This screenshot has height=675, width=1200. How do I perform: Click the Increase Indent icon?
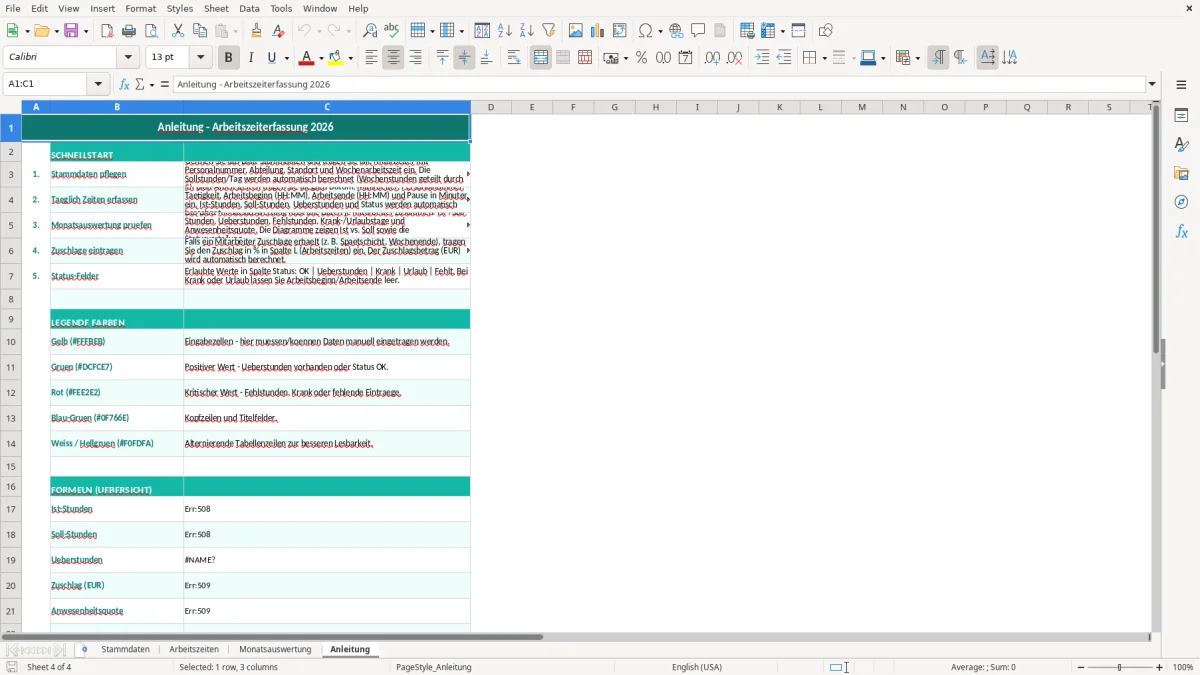pyautogui.click(x=762, y=58)
